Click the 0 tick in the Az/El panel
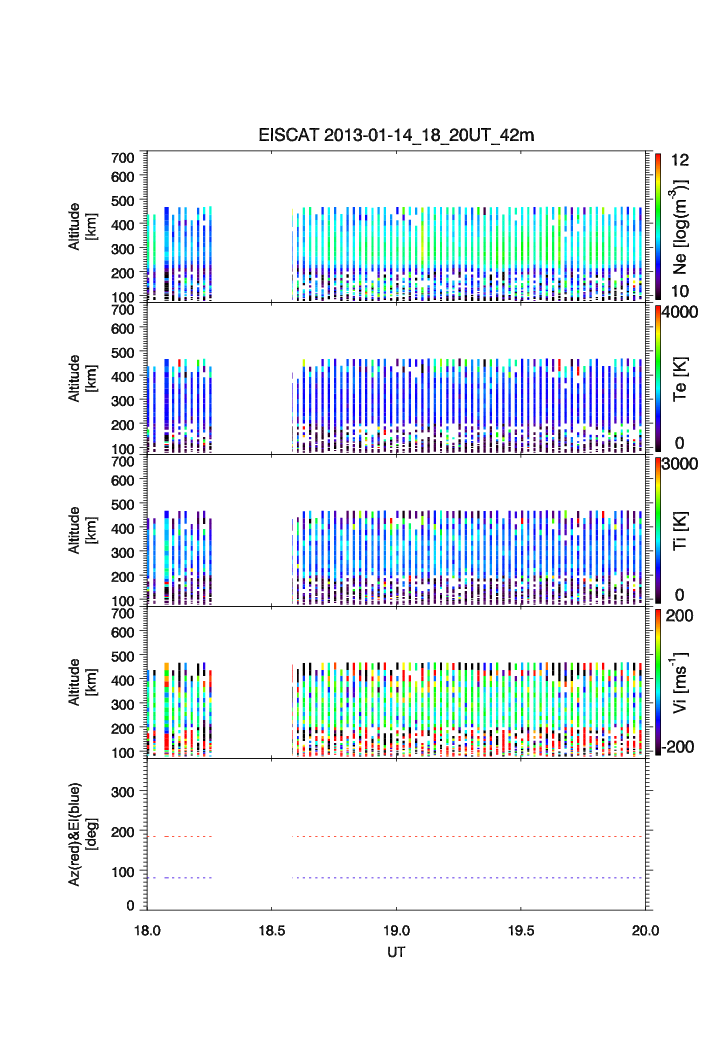The image size is (708, 1062). click(131, 905)
